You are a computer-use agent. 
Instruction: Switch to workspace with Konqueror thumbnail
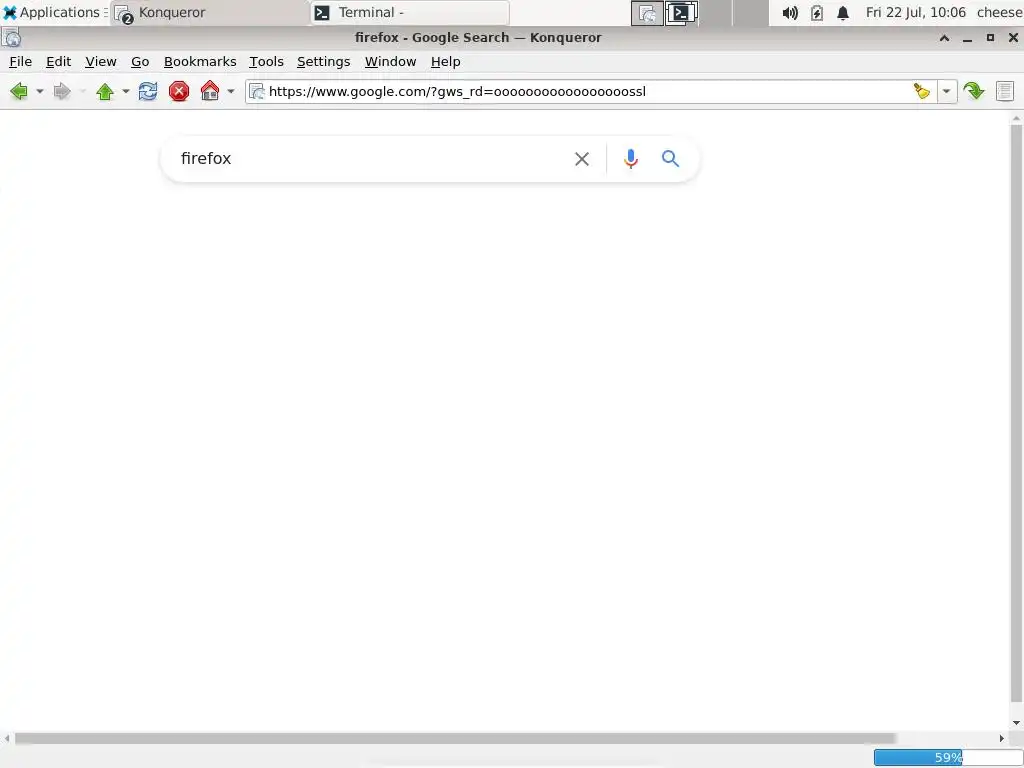(x=647, y=13)
